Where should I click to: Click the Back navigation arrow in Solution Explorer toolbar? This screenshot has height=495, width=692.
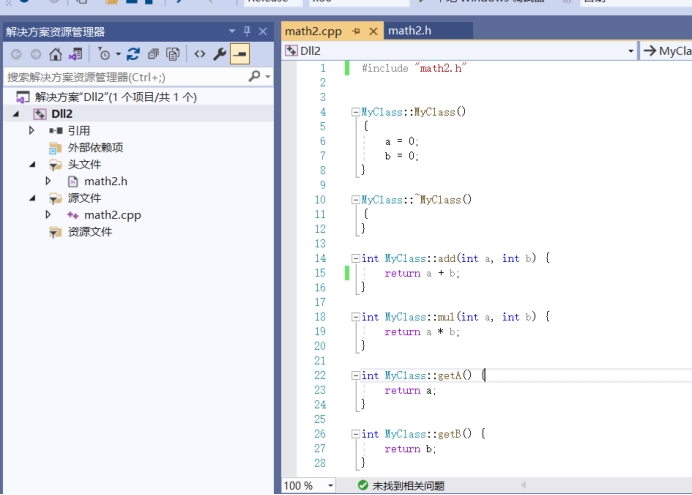[x=16, y=54]
